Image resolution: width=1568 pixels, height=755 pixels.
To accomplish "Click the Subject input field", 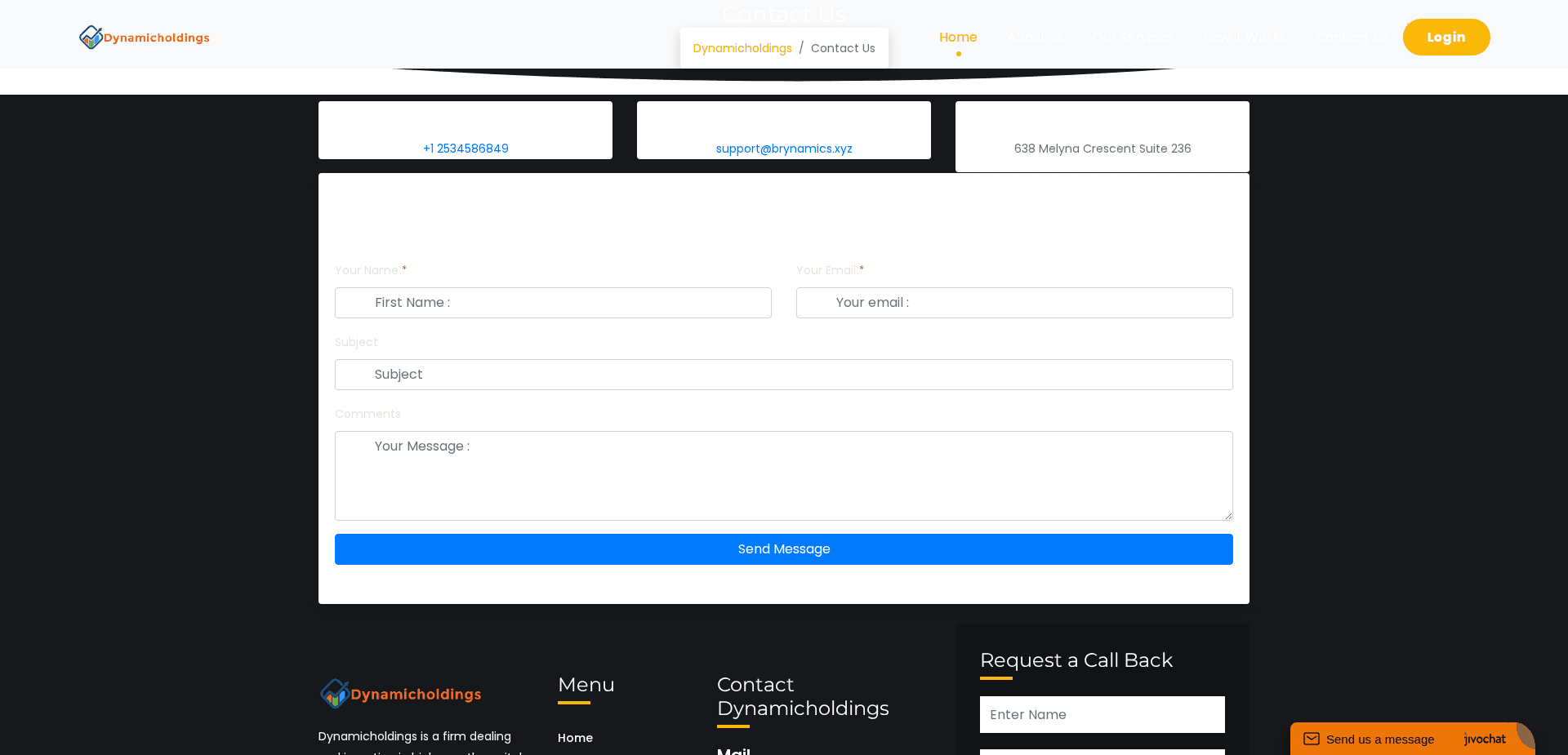I will point(783,375).
